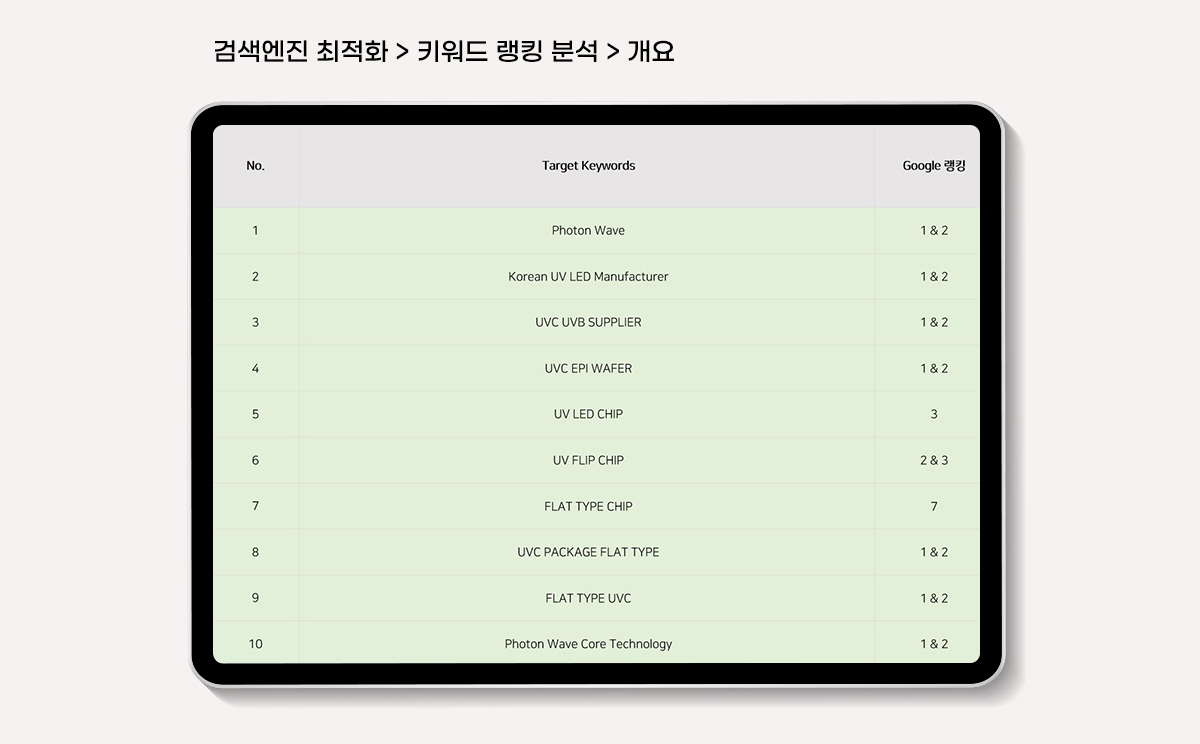Click the "Photon Wave Core Technology" keyword
Viewport: 1200px width, 744px height.
click(x=588, y=644)
